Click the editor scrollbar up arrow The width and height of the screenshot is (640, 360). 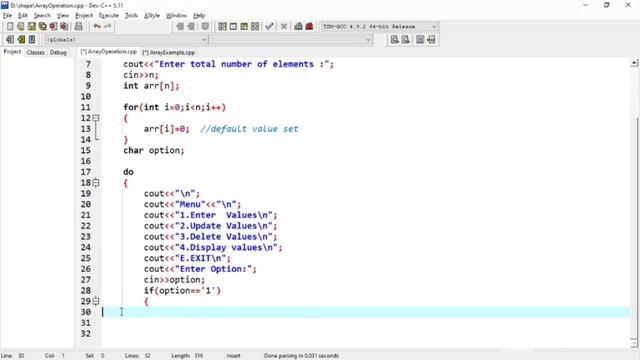click(634, 63)
